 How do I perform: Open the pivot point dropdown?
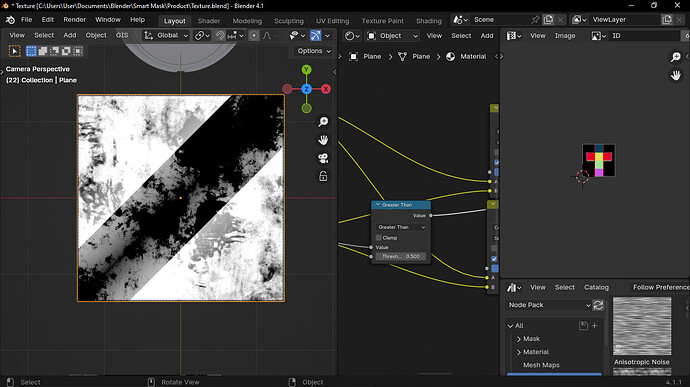(x=203, y=36)
